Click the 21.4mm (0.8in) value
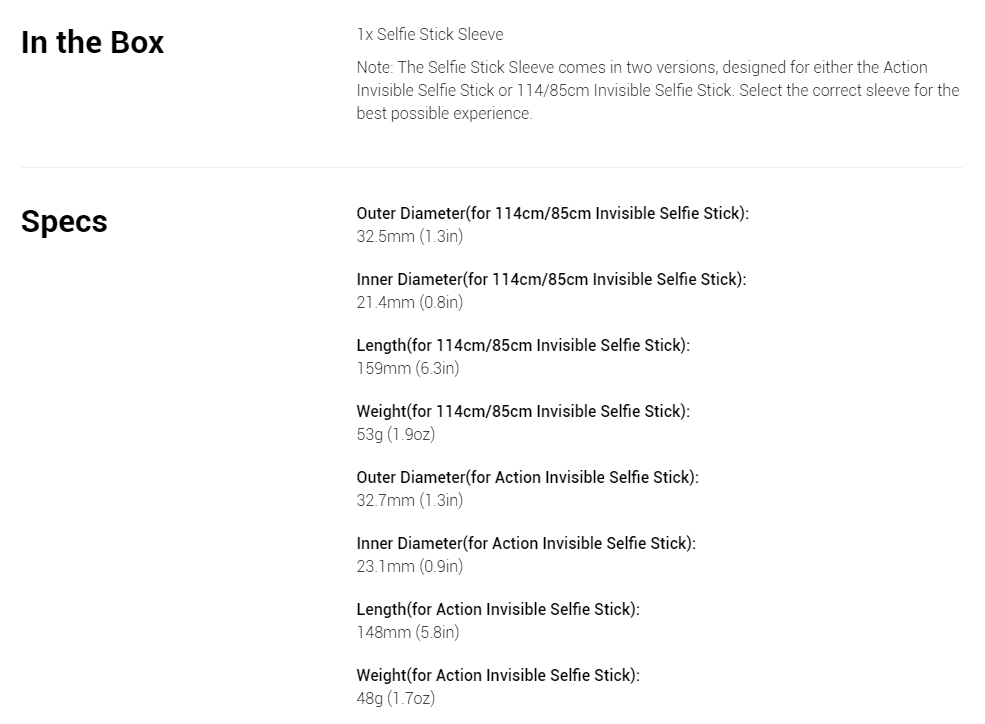985x724 pixels. [x=410, y=303]
